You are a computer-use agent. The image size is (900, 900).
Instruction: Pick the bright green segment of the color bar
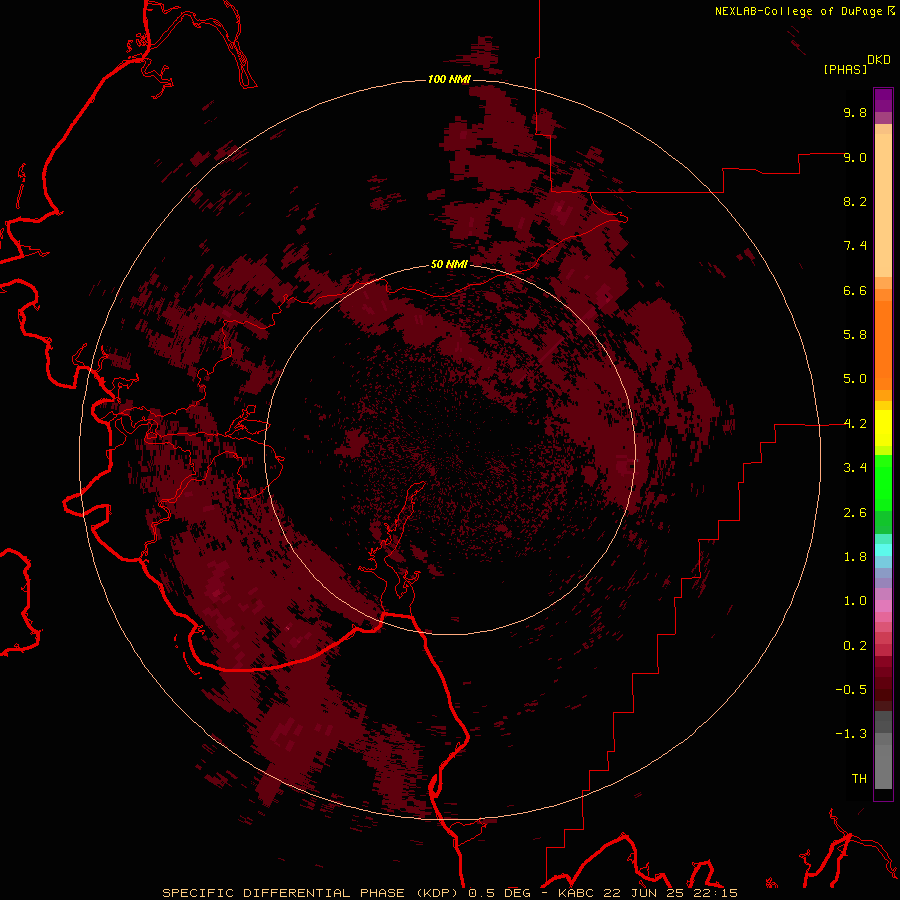click(883, 483)
